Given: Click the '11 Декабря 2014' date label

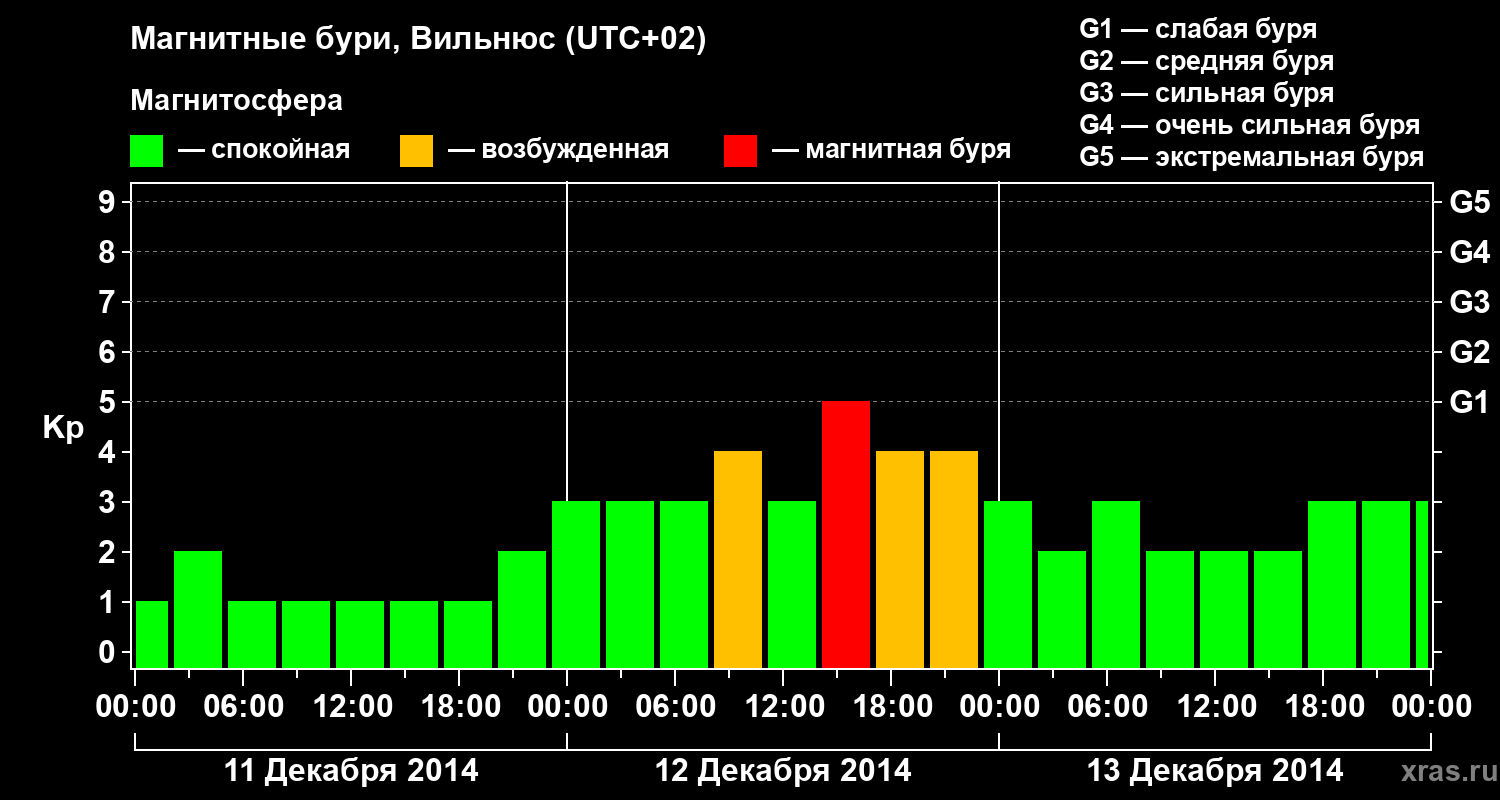Looking at the screenshot, I should [x=351, y=771].
